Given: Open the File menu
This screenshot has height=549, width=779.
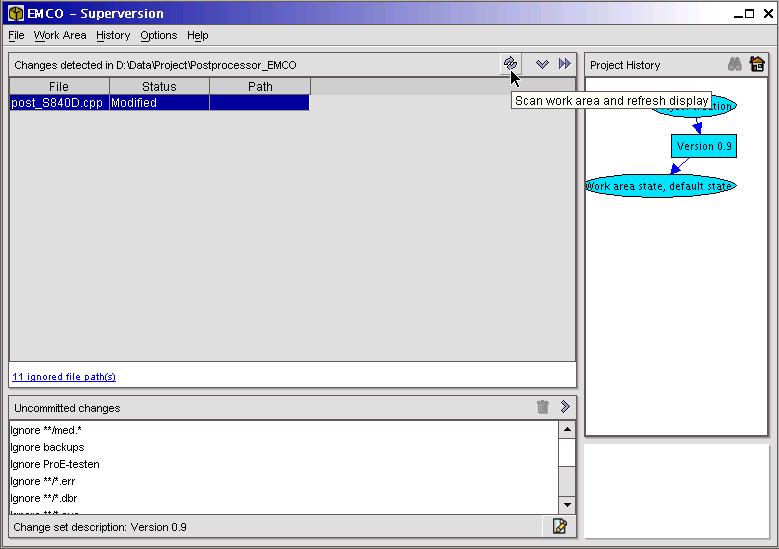Looking at the screenshot, I should pos(16,35).
